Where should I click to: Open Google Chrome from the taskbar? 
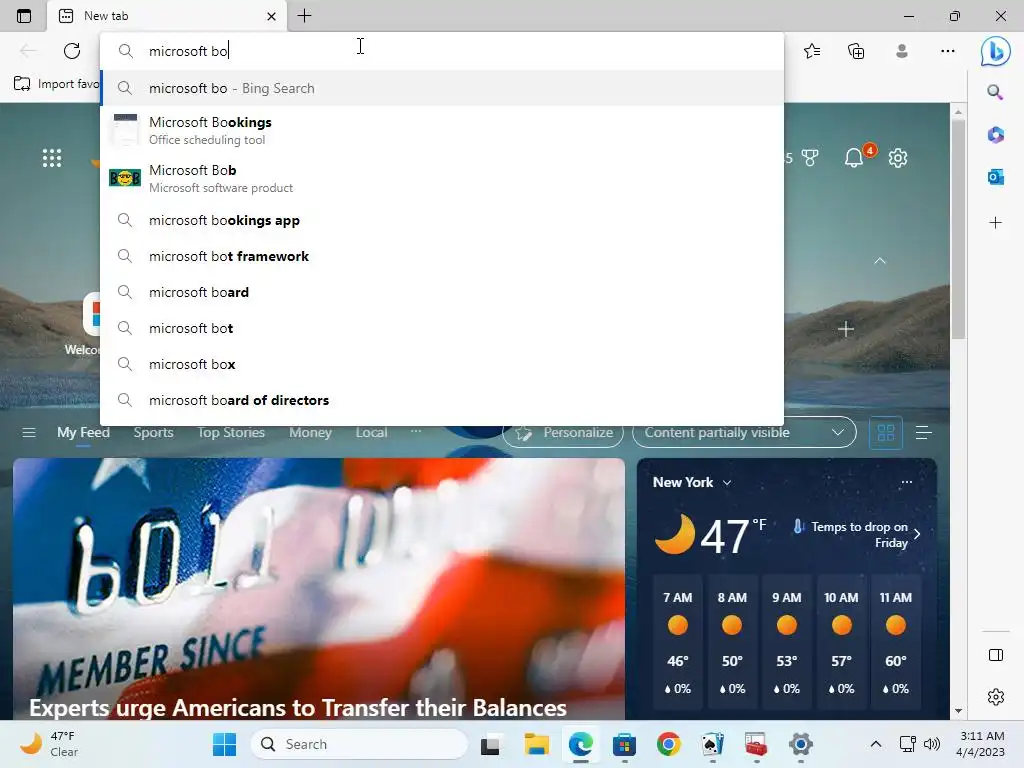(668, 744)
